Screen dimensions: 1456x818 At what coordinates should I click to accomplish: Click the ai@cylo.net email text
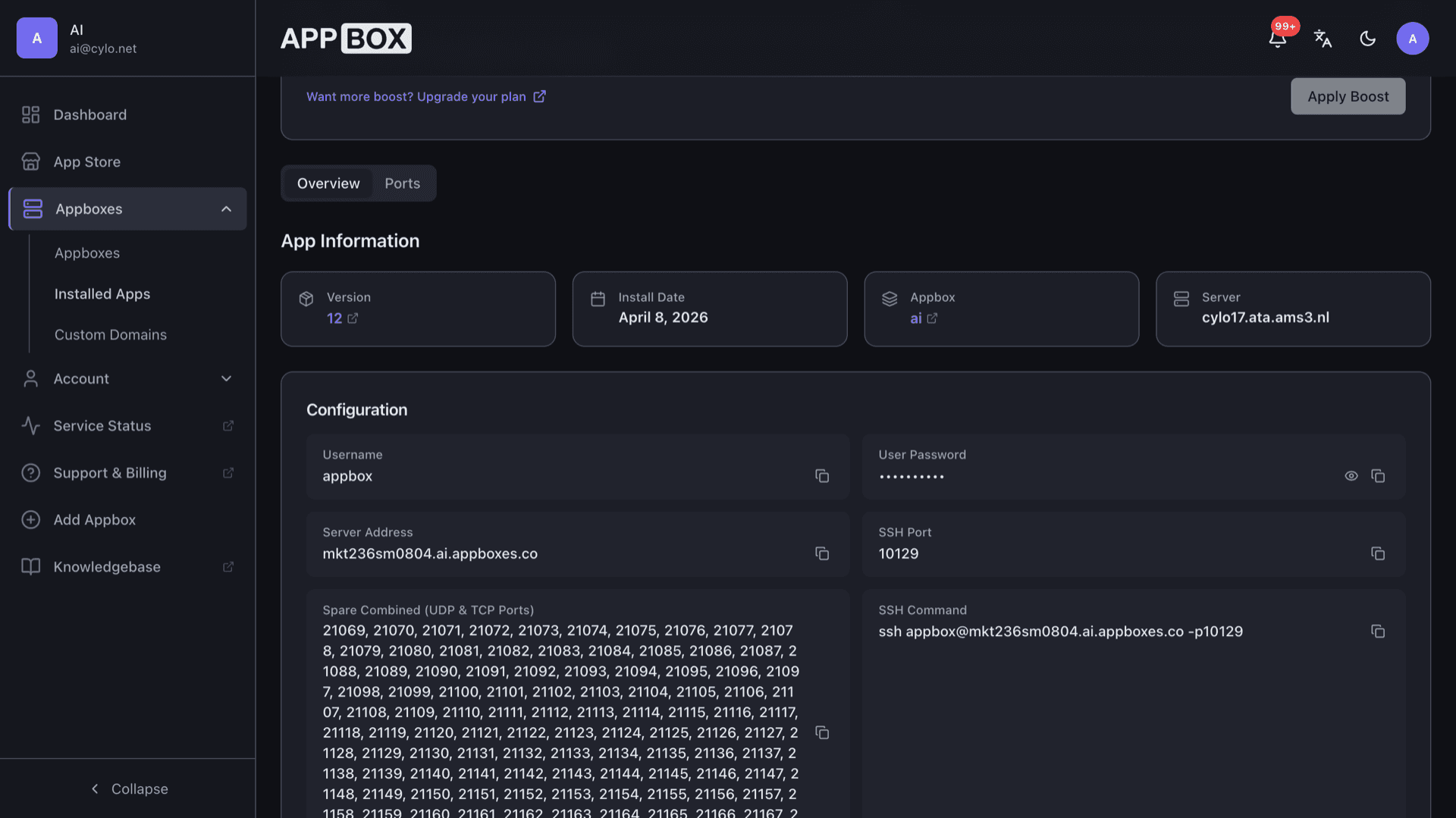(103, 49)
